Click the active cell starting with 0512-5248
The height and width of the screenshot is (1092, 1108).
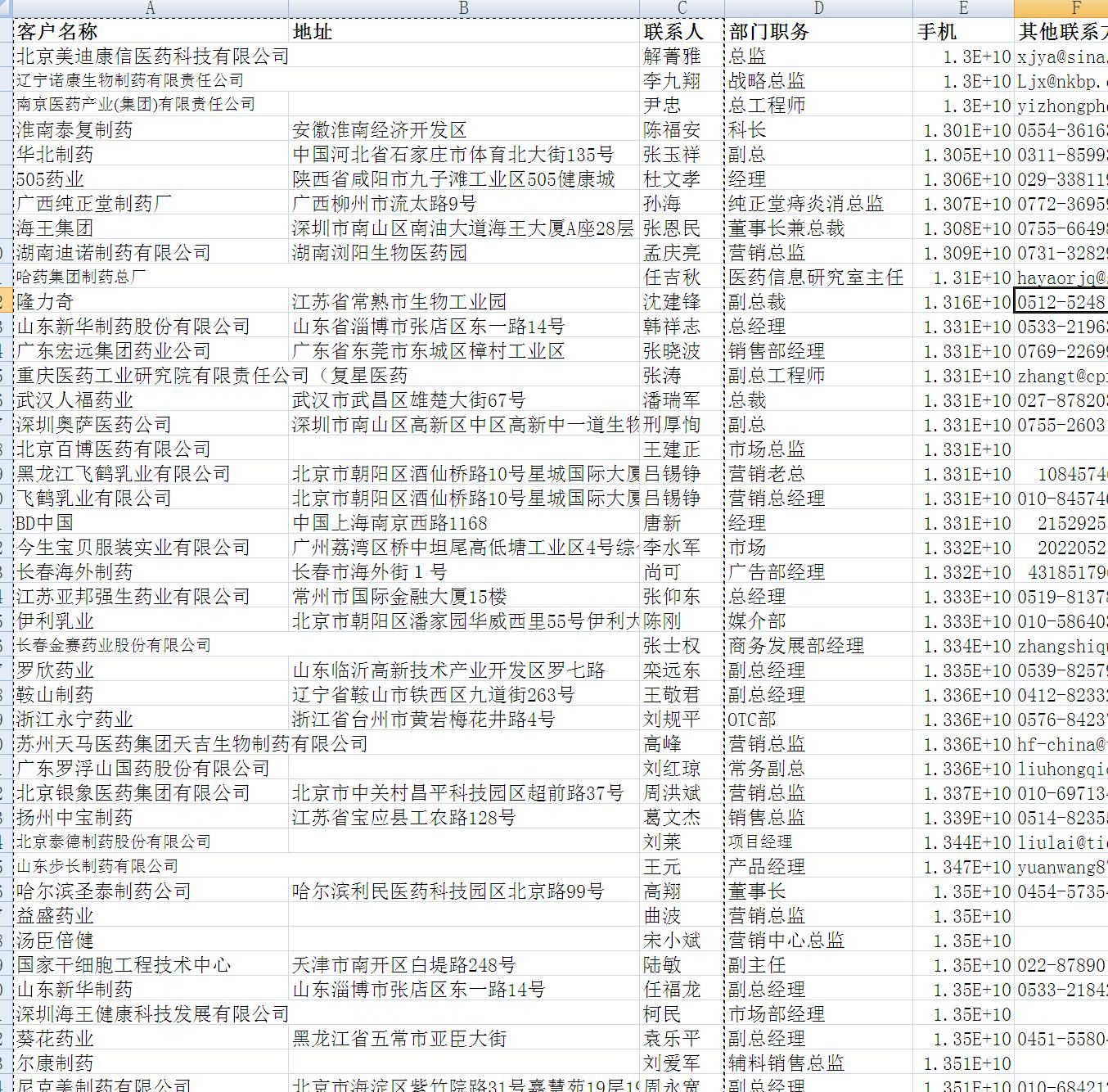tap(1061, 302)
